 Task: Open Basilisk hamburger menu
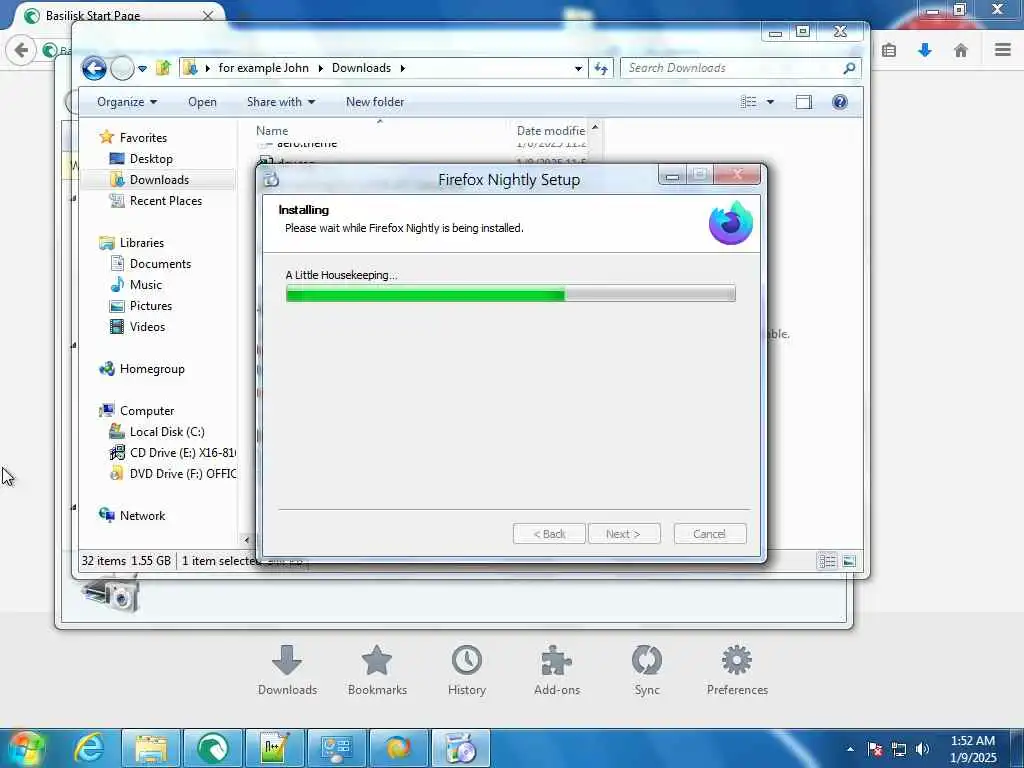tap(1003, 50)
